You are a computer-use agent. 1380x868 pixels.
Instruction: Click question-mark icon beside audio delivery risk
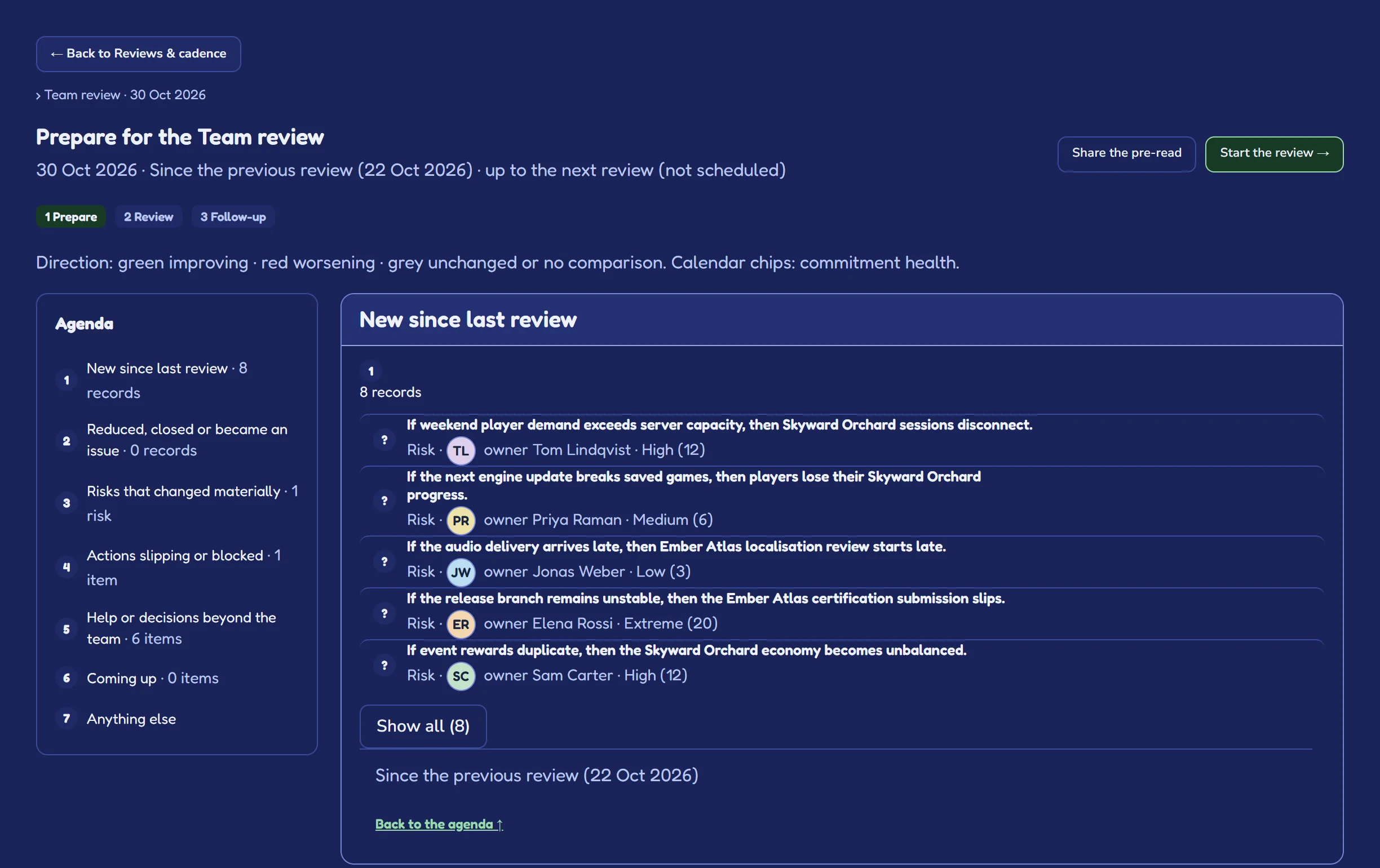click(x=384, y=561)
